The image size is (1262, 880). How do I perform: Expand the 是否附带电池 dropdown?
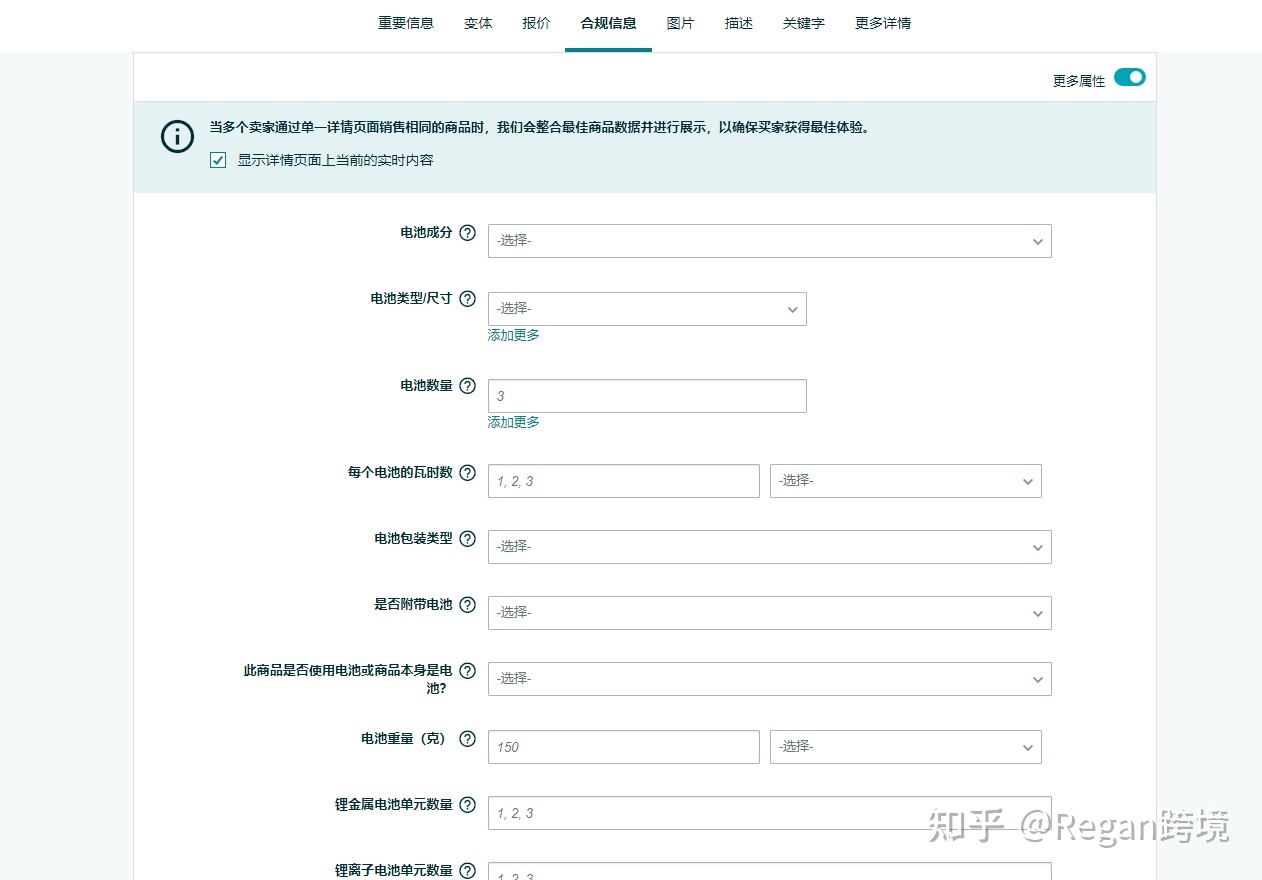pos(769,613)
